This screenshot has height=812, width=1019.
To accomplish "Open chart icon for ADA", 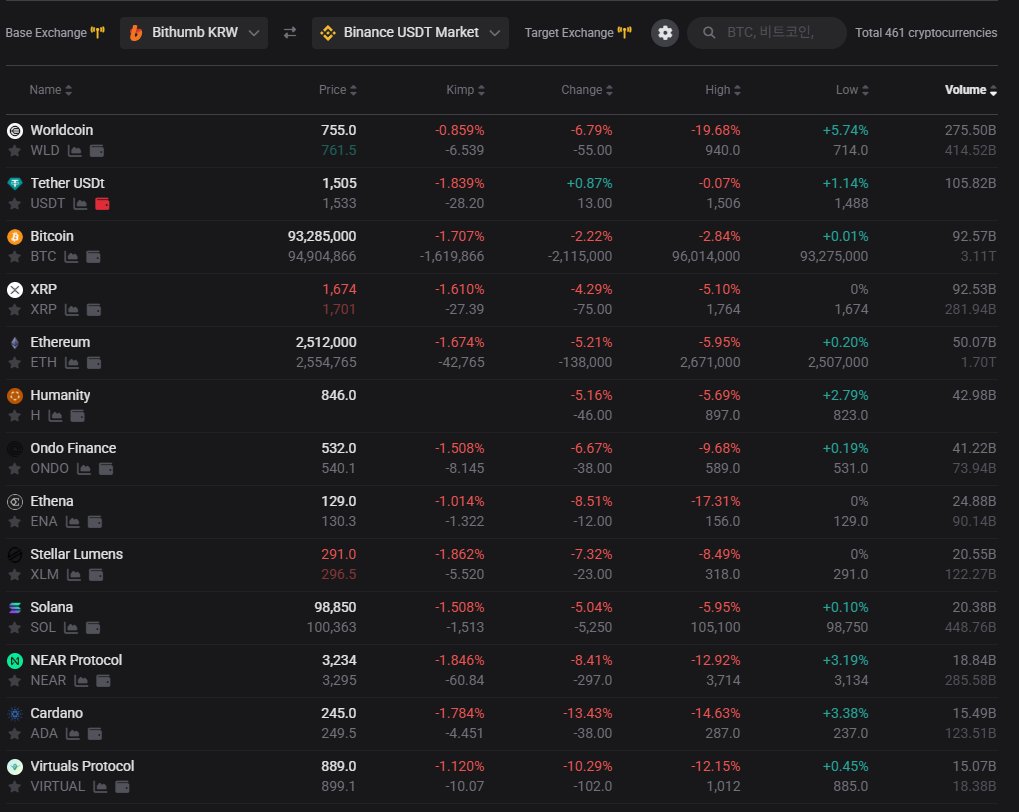I will coord(73,734).
